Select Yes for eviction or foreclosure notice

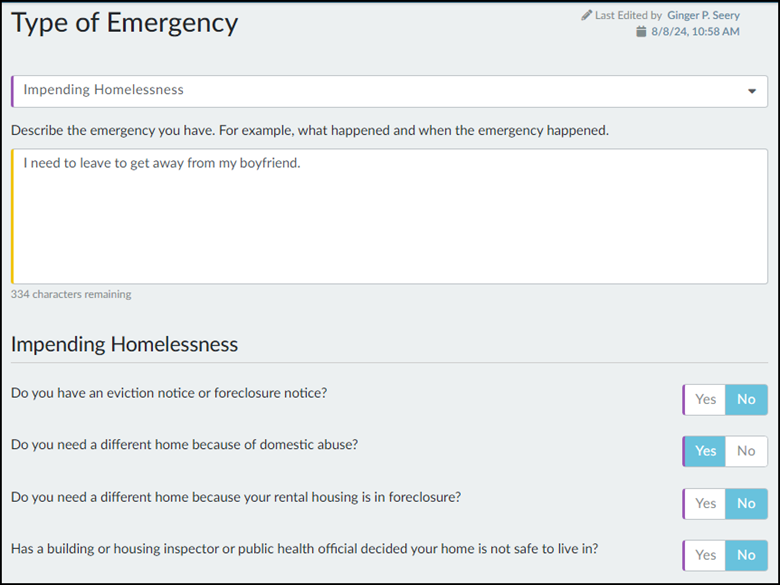(705, 399)
